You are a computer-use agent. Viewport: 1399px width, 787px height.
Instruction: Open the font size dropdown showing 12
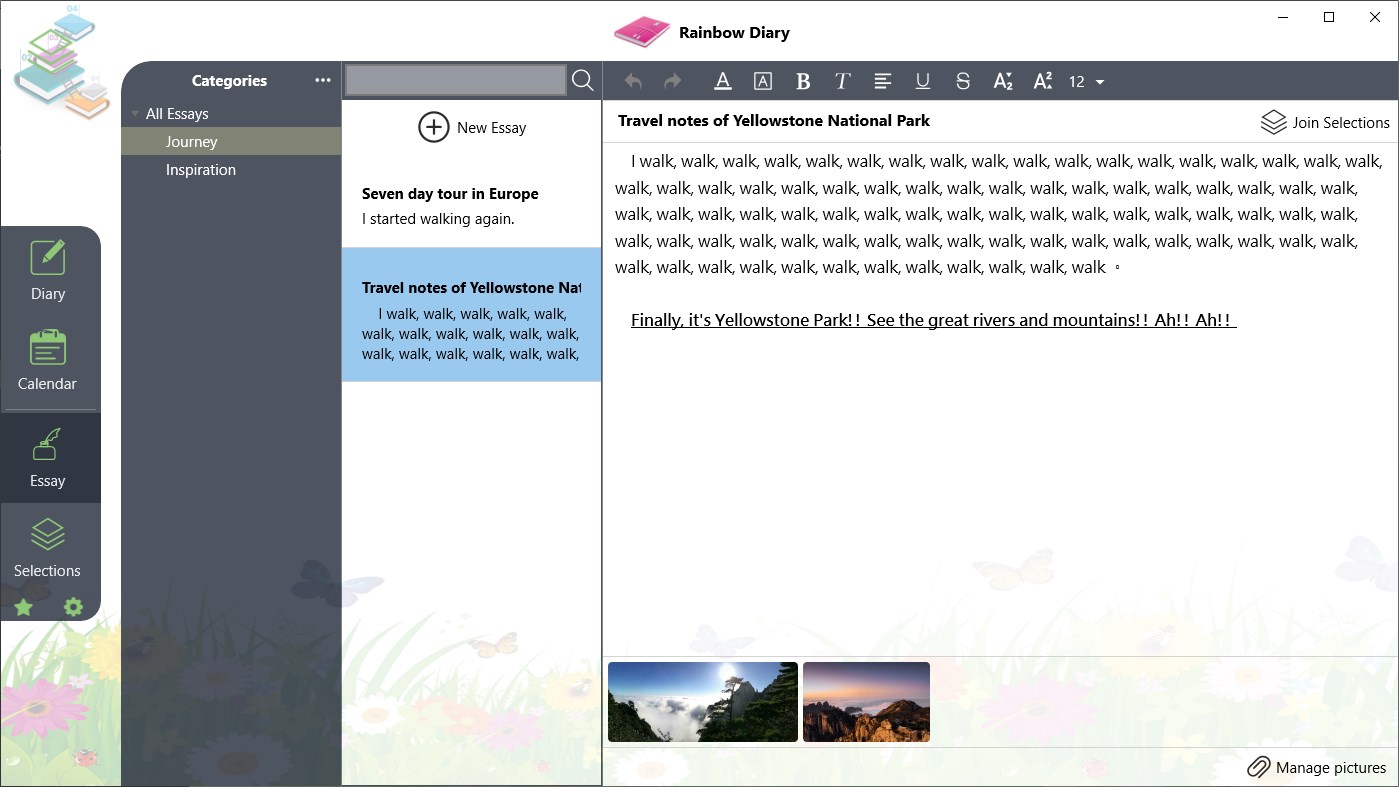[x=1086, y=81]
